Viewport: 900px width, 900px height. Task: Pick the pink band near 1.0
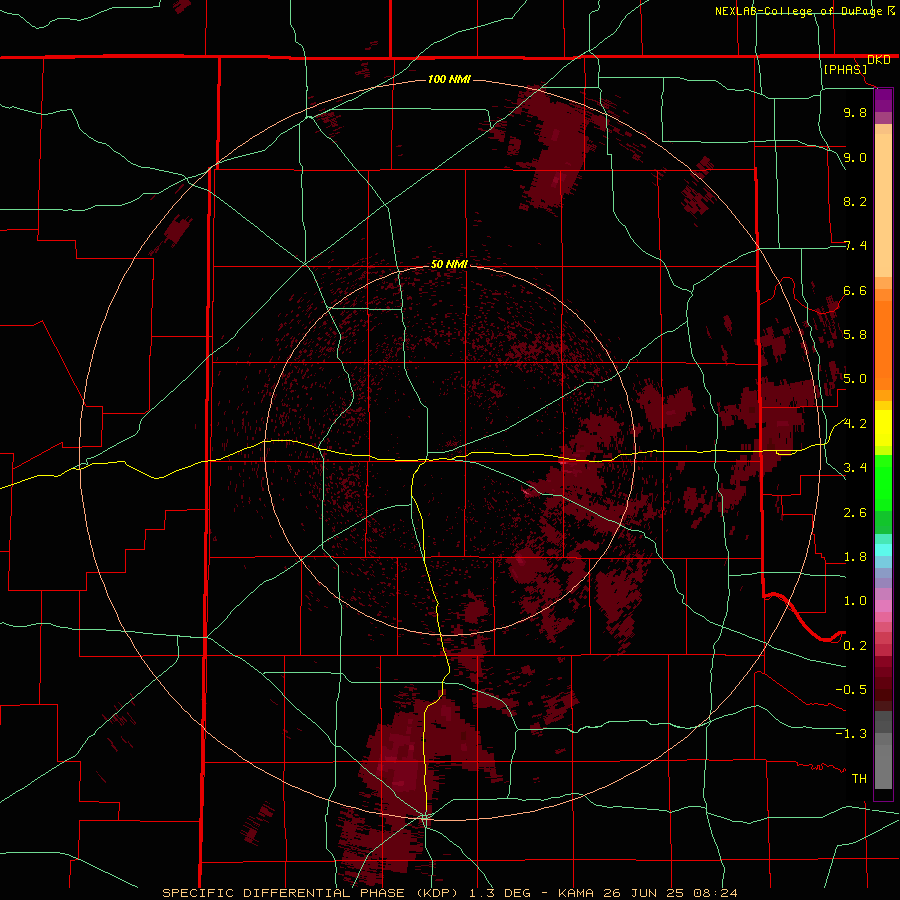coord(883,606)
